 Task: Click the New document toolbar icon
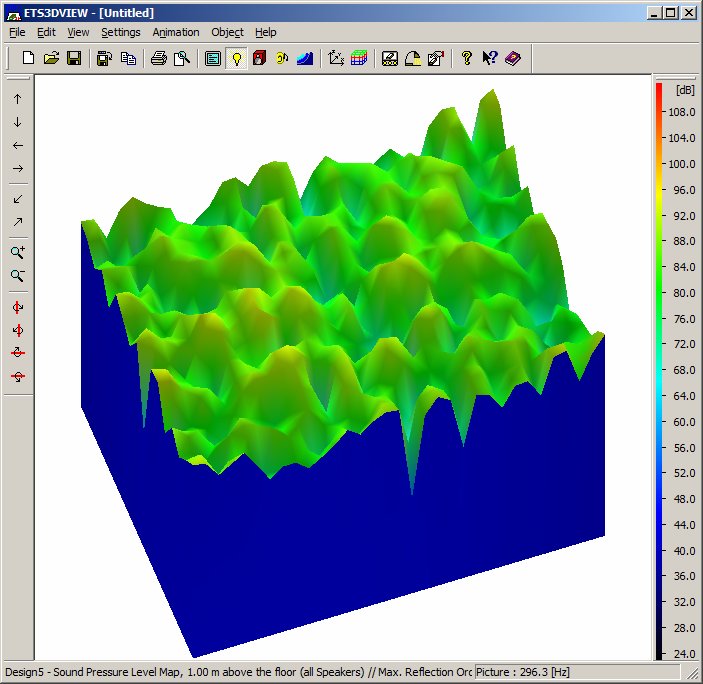point(28,58)
